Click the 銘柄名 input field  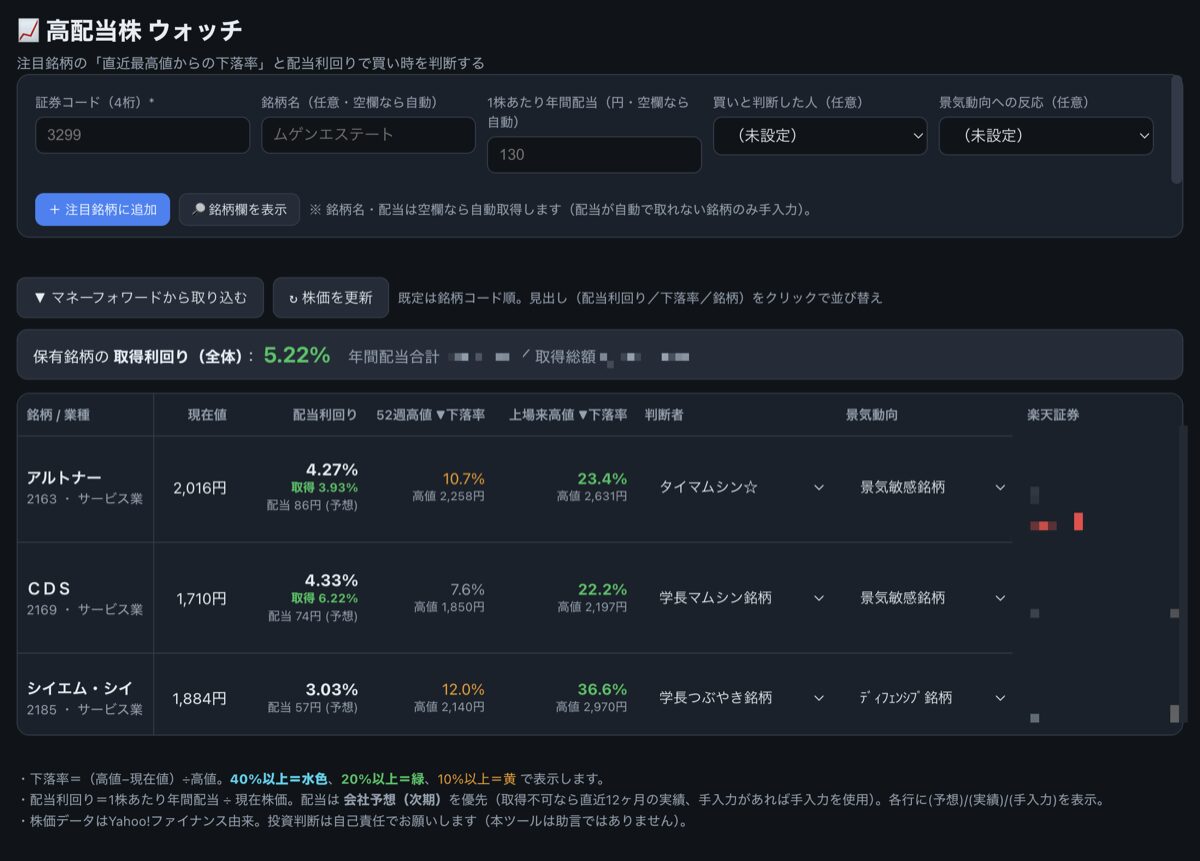click(x=368, y=135)
